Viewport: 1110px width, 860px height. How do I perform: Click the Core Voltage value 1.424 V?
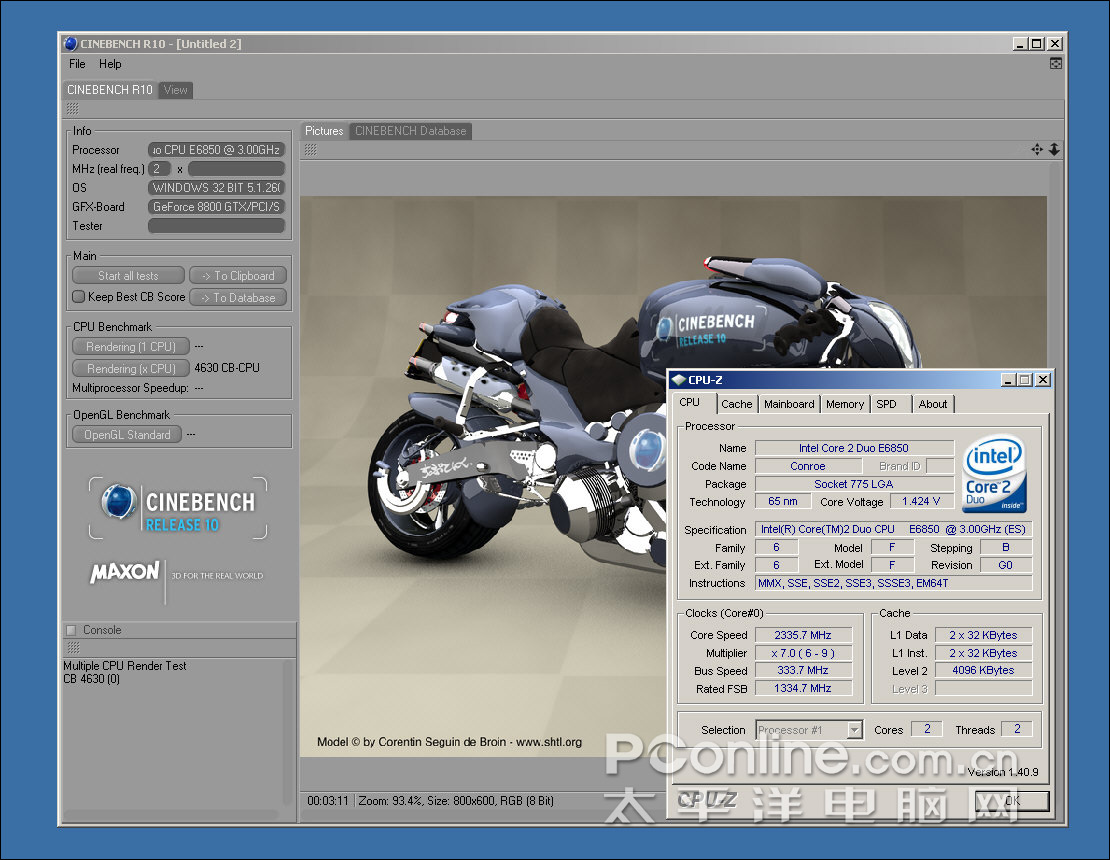pos(921,501)
